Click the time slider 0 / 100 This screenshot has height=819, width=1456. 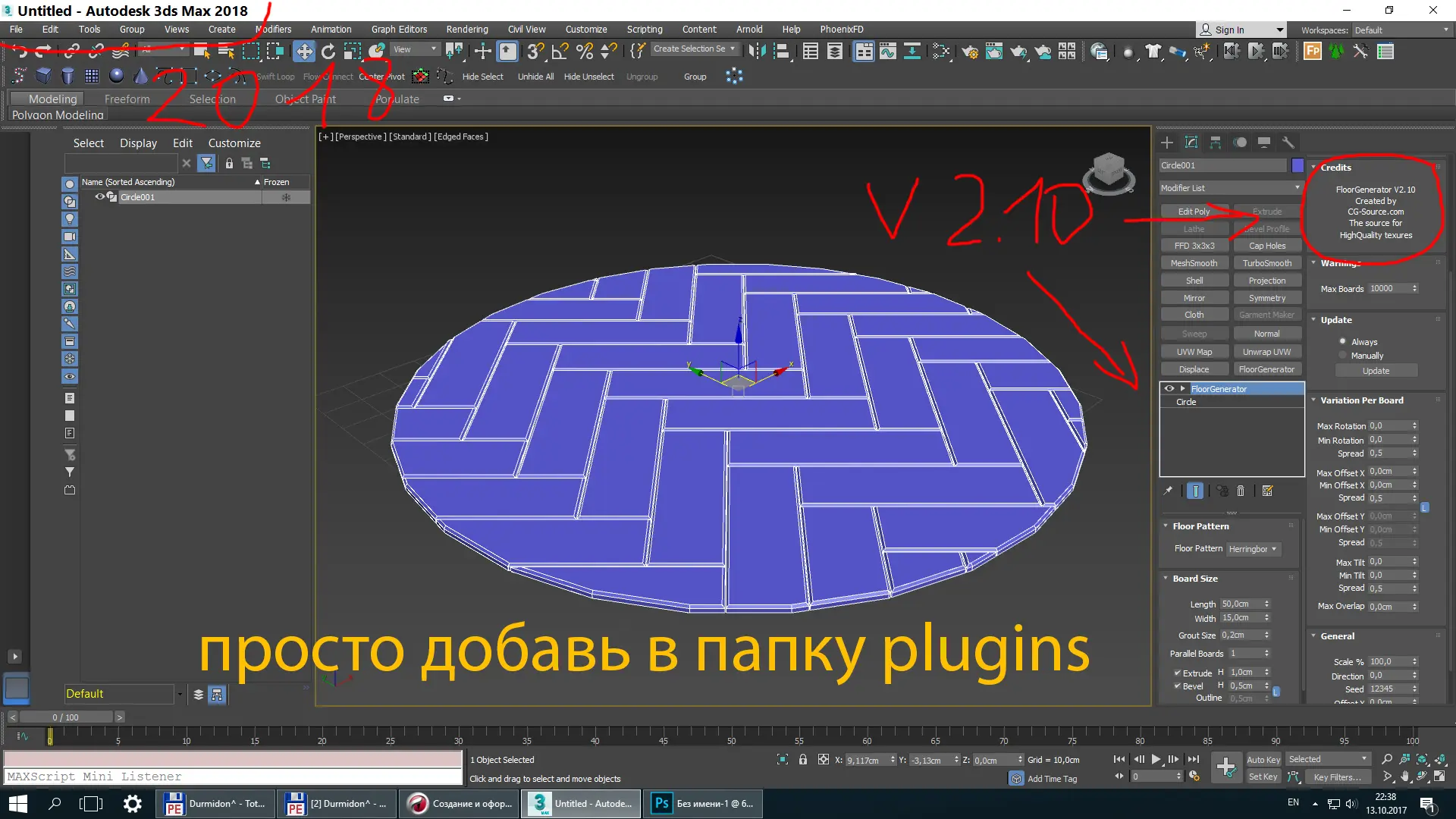66,717
